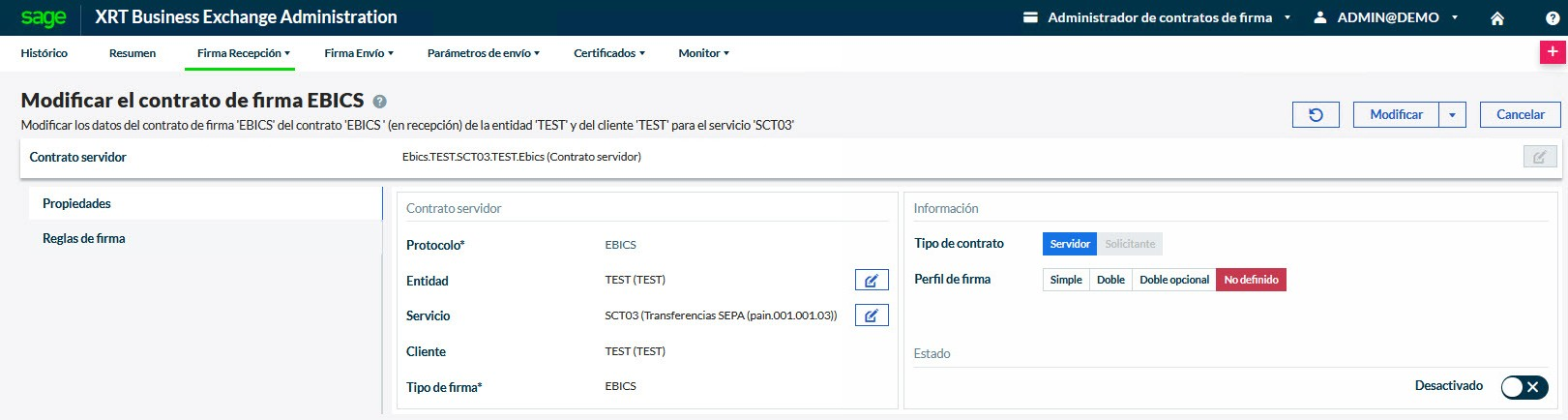Open the help question mark icon in header
Image resolution: width=1568 pixels, height=420 pixels.
(1553, 18)
